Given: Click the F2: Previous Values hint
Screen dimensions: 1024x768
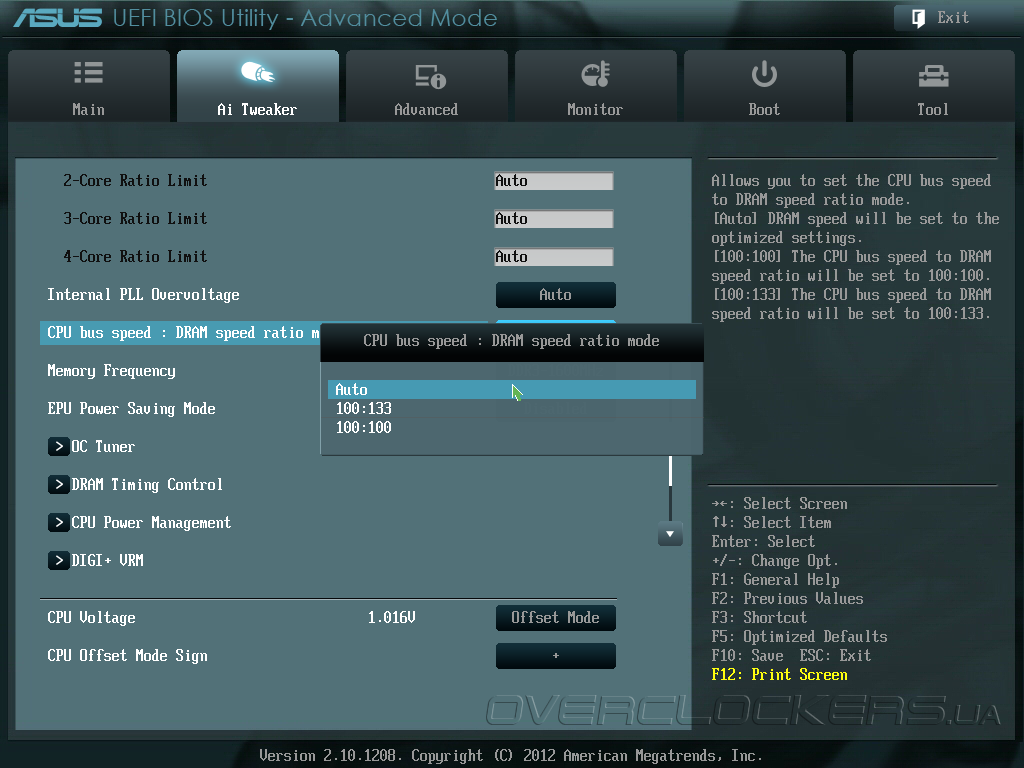Looking at the screenshot, I should click(787, 599).
